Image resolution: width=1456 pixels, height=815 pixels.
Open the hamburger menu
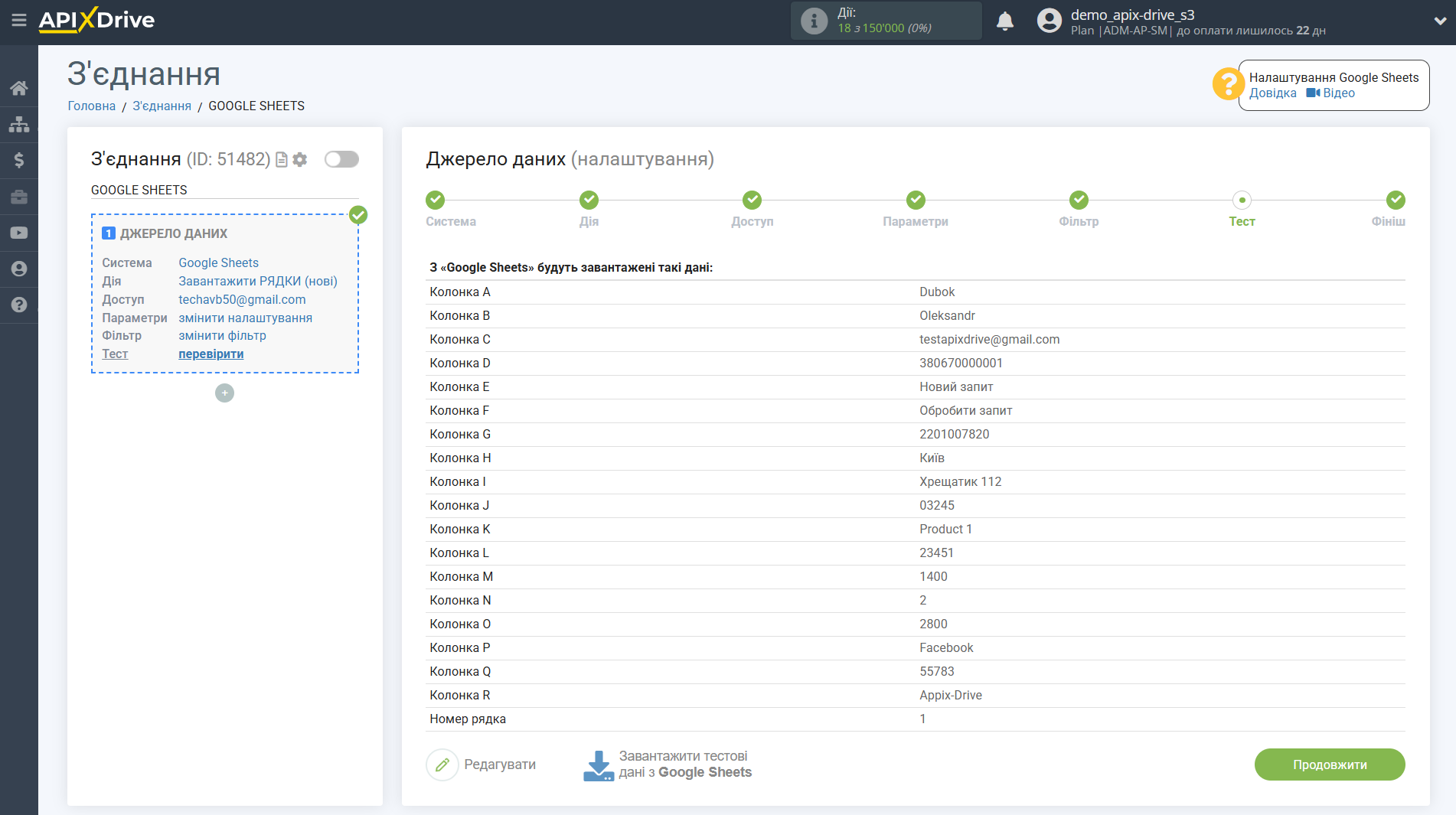(x=19, y=21)
